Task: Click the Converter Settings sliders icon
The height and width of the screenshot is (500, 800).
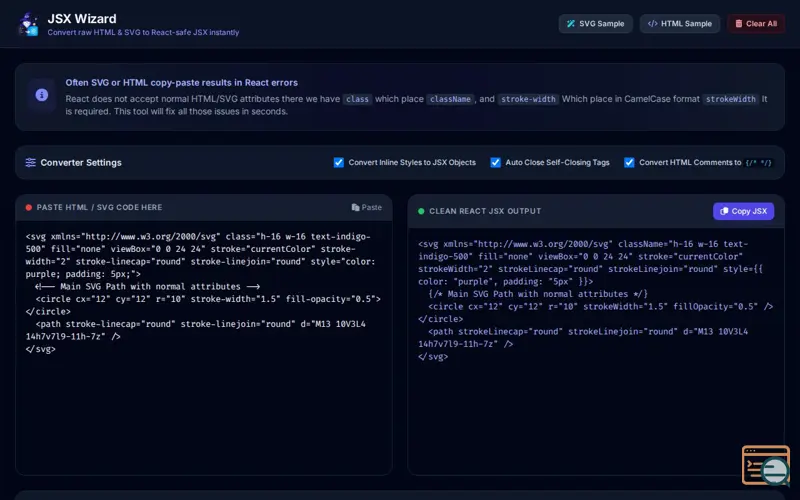Action: coord(31,162)
